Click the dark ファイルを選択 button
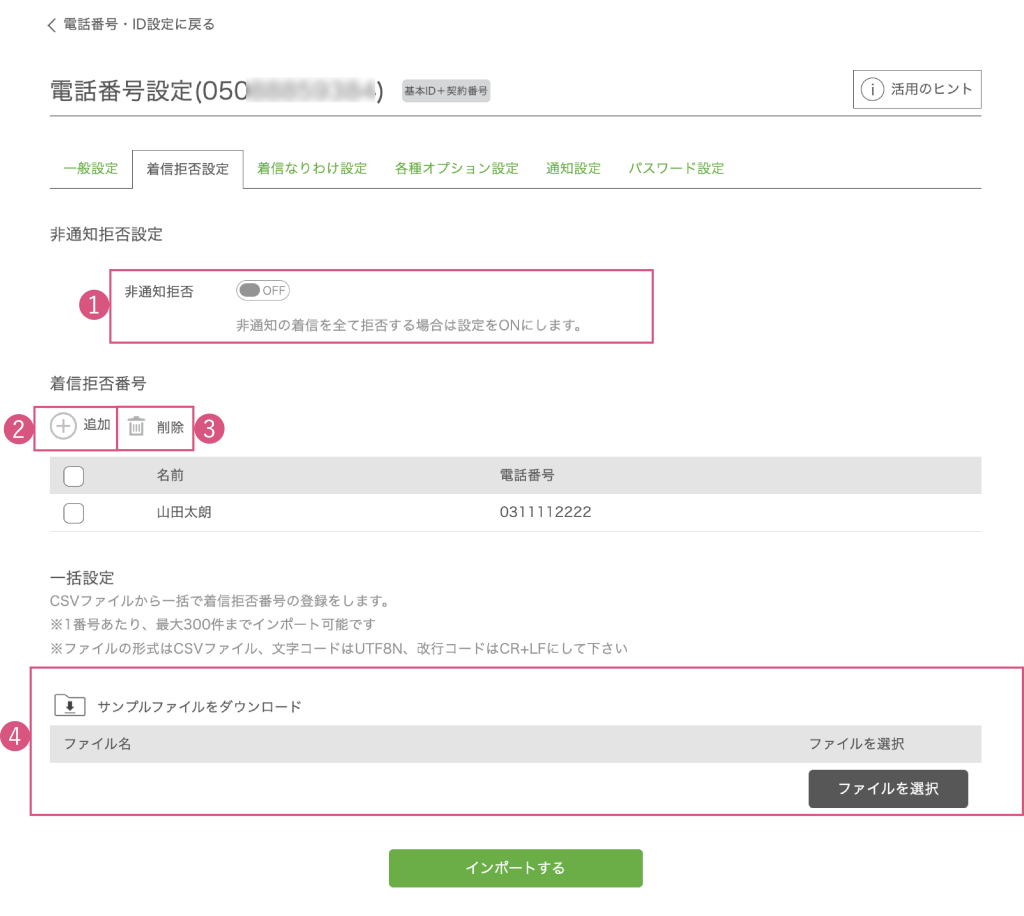The width and height of the screenshot is (1024, 916). pos(888,788)
